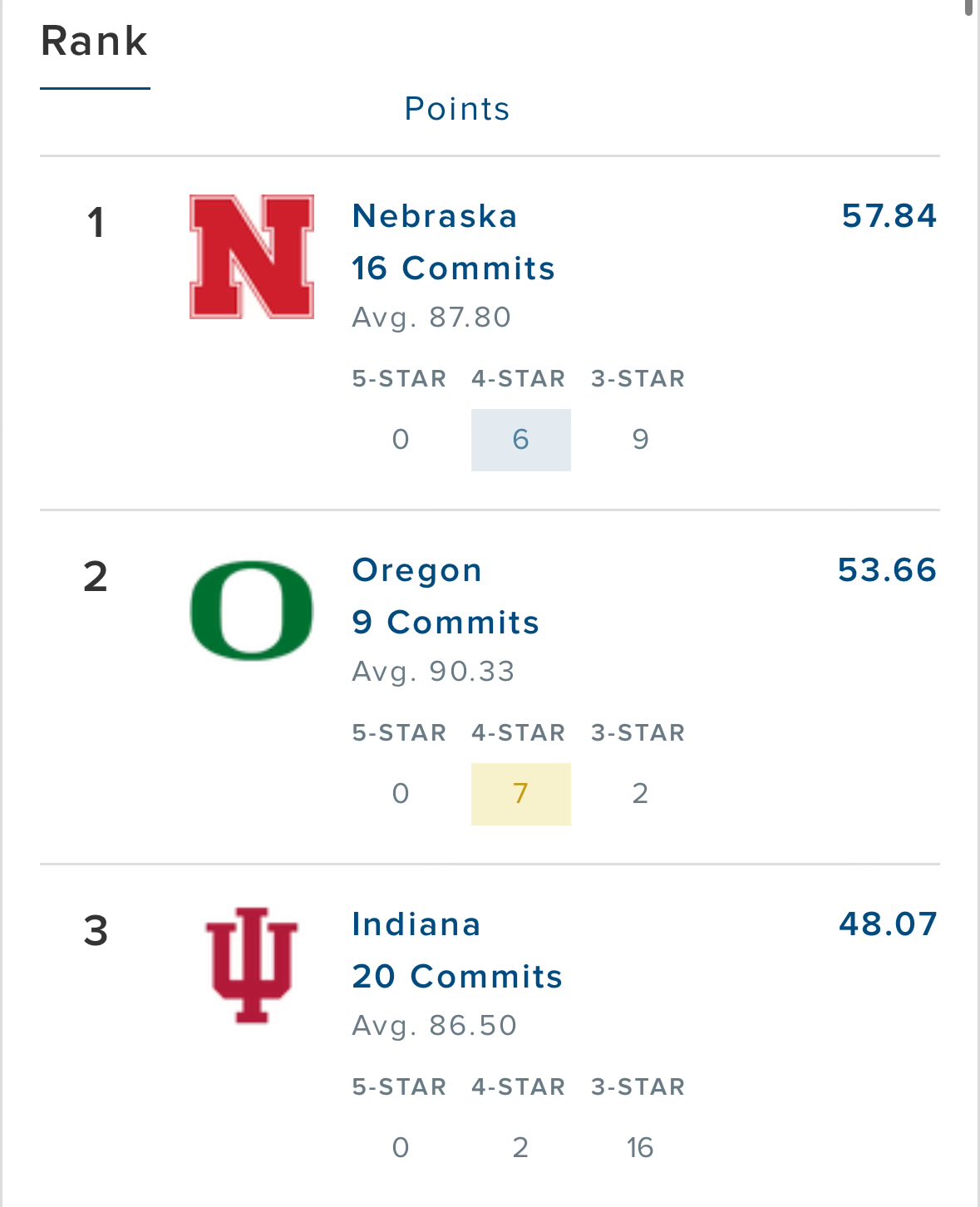Click Oregon's 53.66 points value
Viewport: 980px width, 1207px height.
tap(888, 570)
